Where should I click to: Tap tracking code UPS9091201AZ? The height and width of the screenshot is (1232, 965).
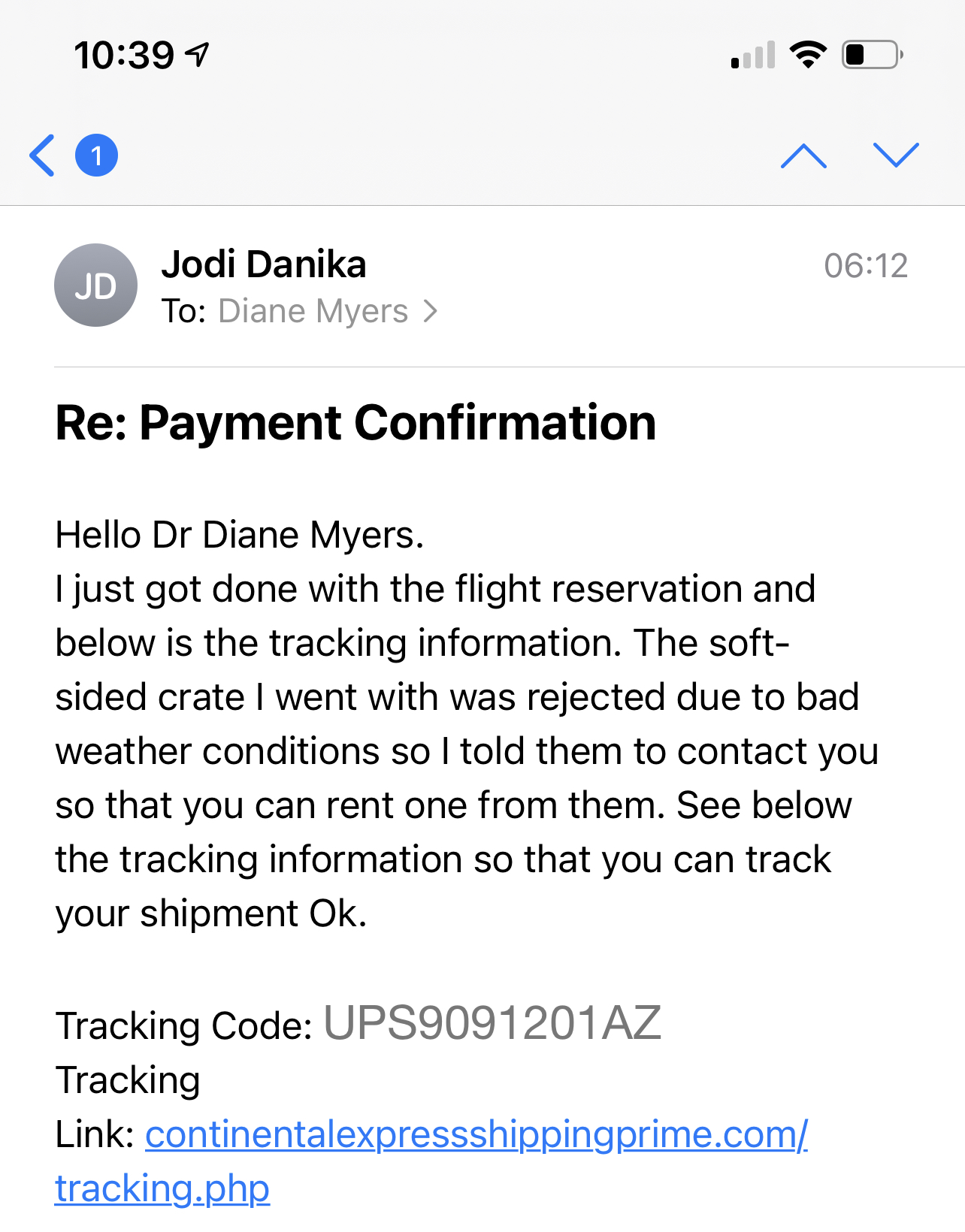[x=492, y=1023]
